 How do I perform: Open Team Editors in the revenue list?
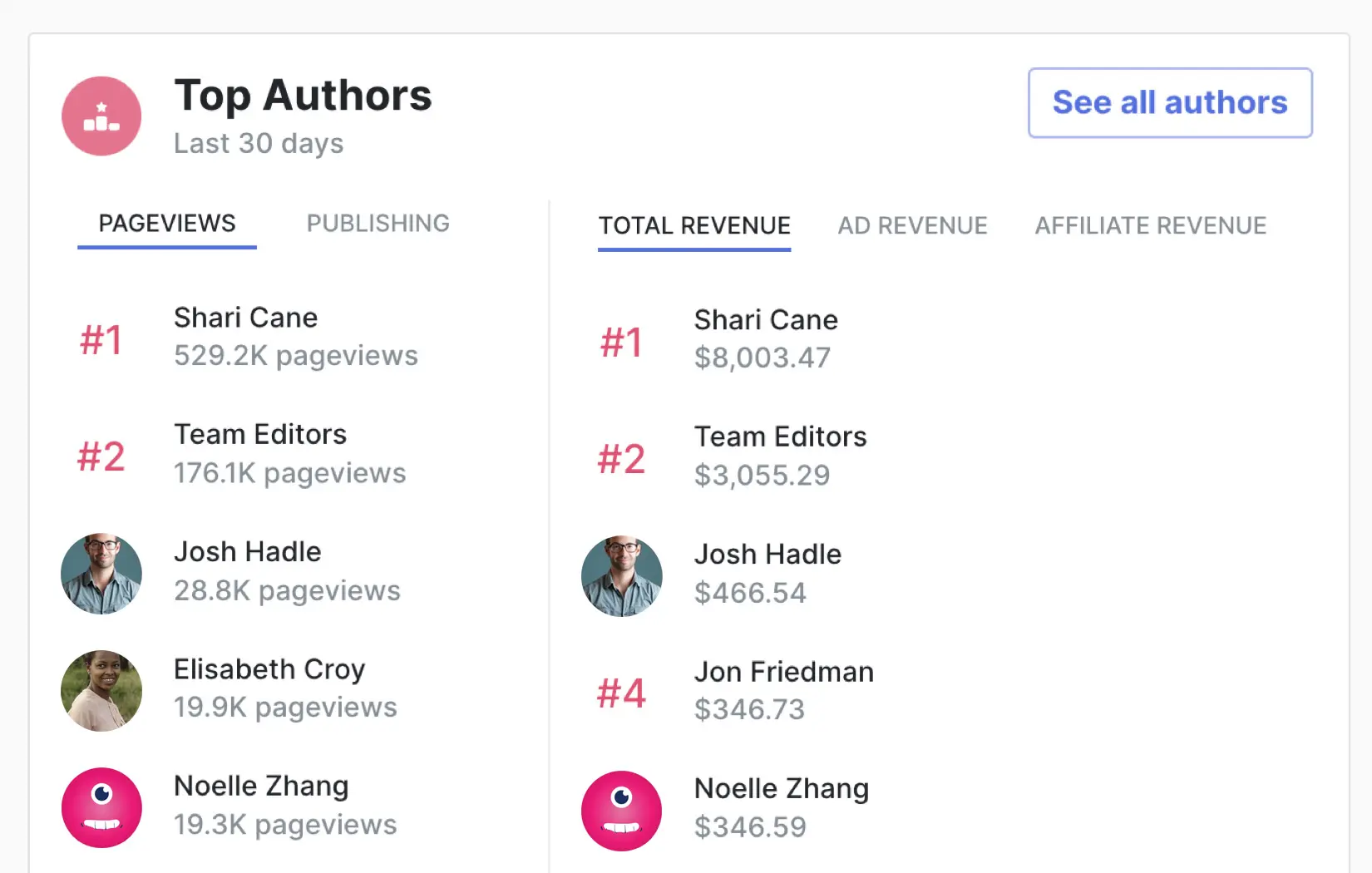[780, 436]
